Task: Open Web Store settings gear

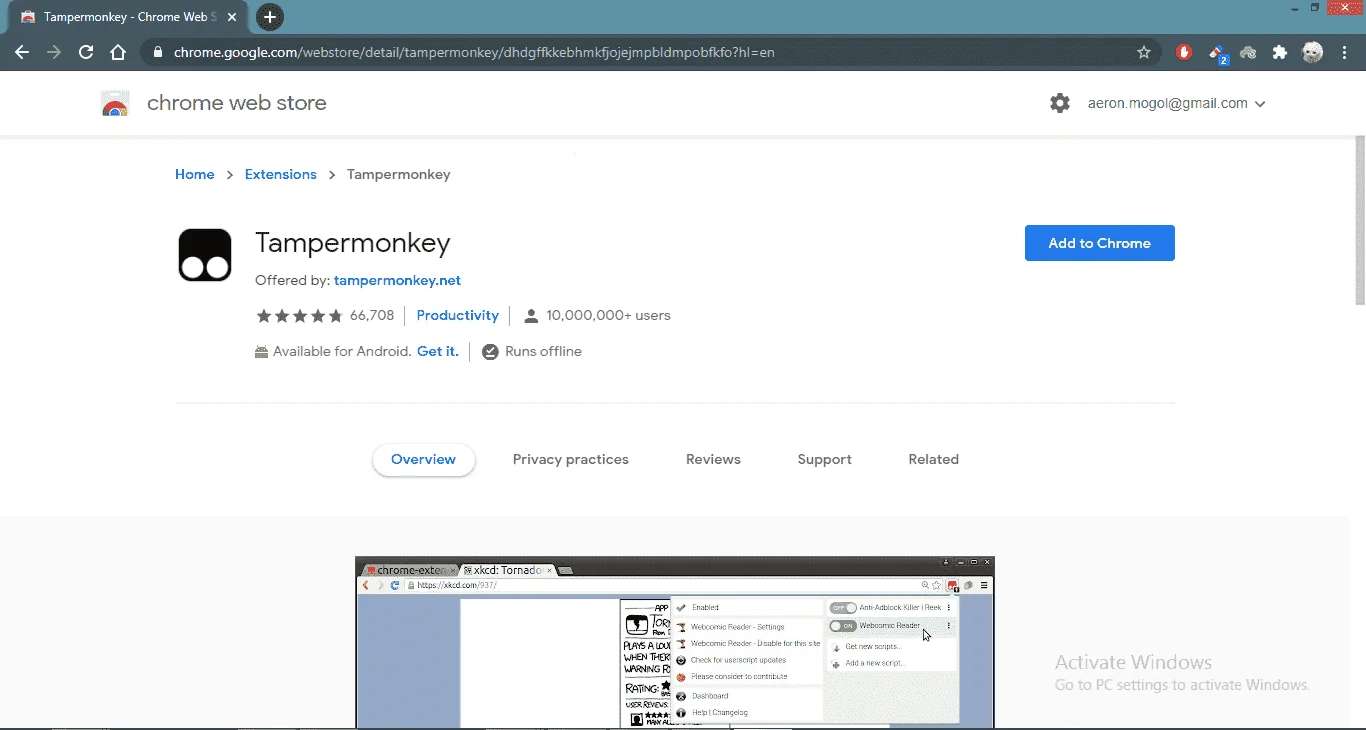Action: click(x=1060, y=103)
